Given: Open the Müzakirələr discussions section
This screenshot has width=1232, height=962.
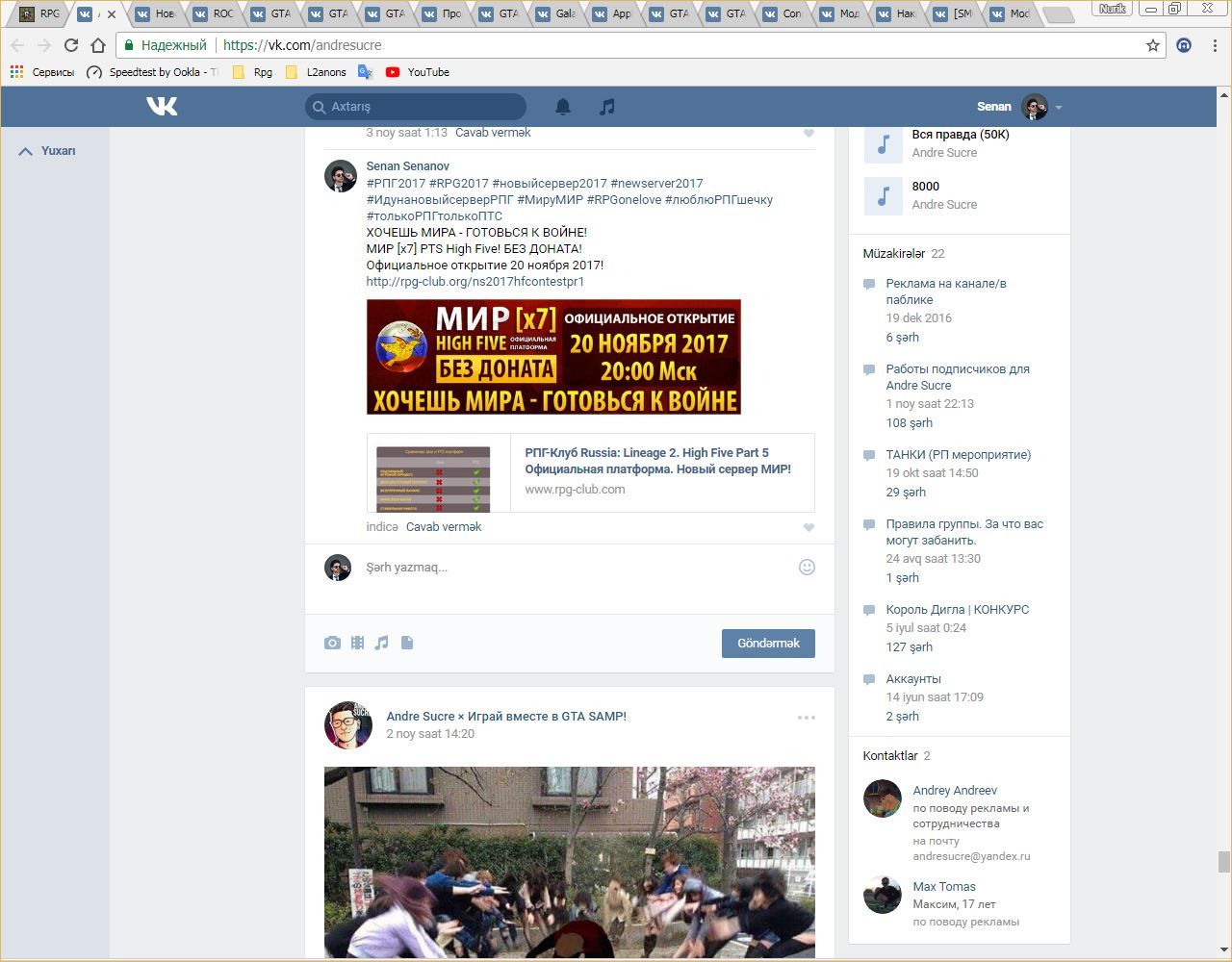Looking at the screenshot, I should (894, 254).
